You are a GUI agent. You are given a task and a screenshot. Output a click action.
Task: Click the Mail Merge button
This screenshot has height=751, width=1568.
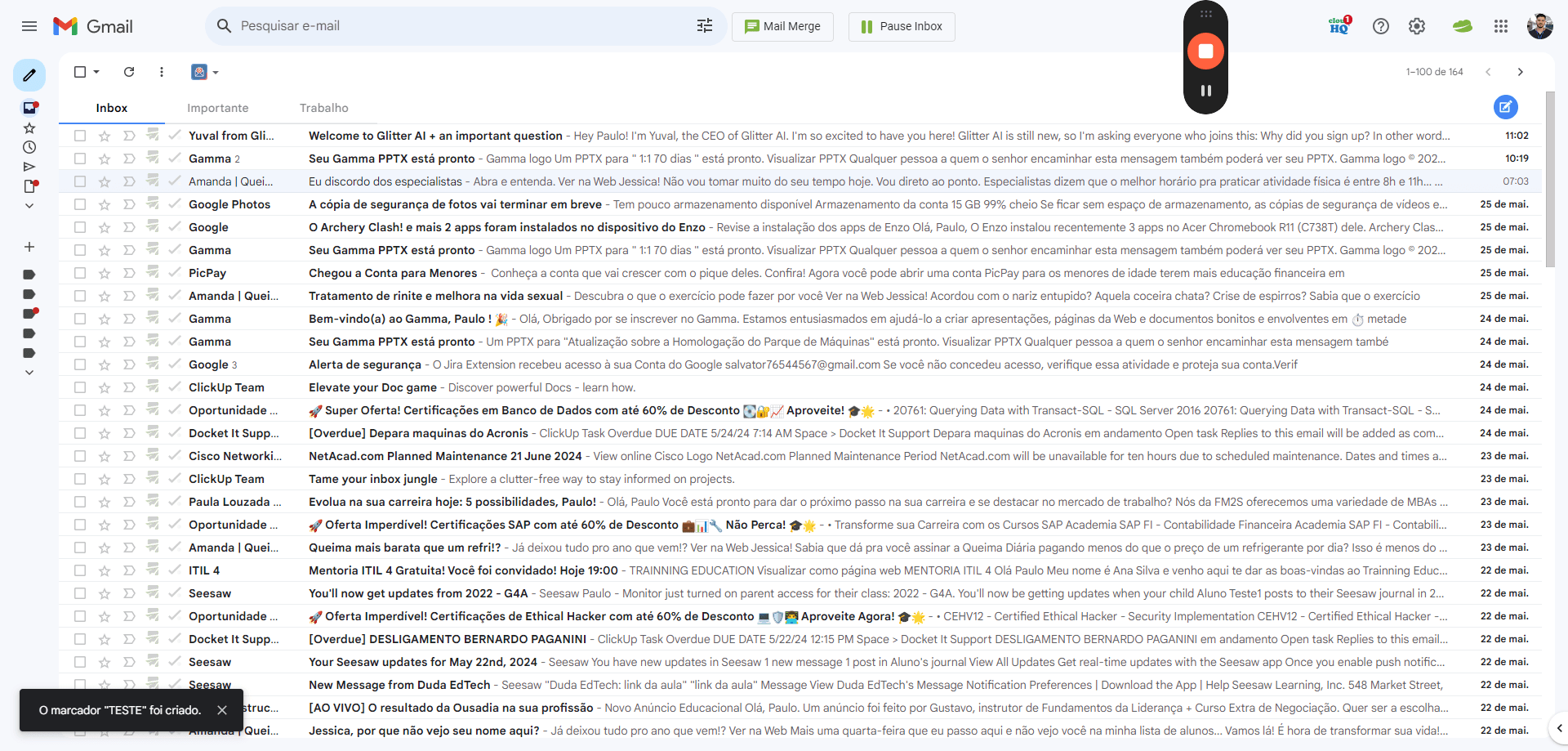pyautogui.click(x=782, y=26)
